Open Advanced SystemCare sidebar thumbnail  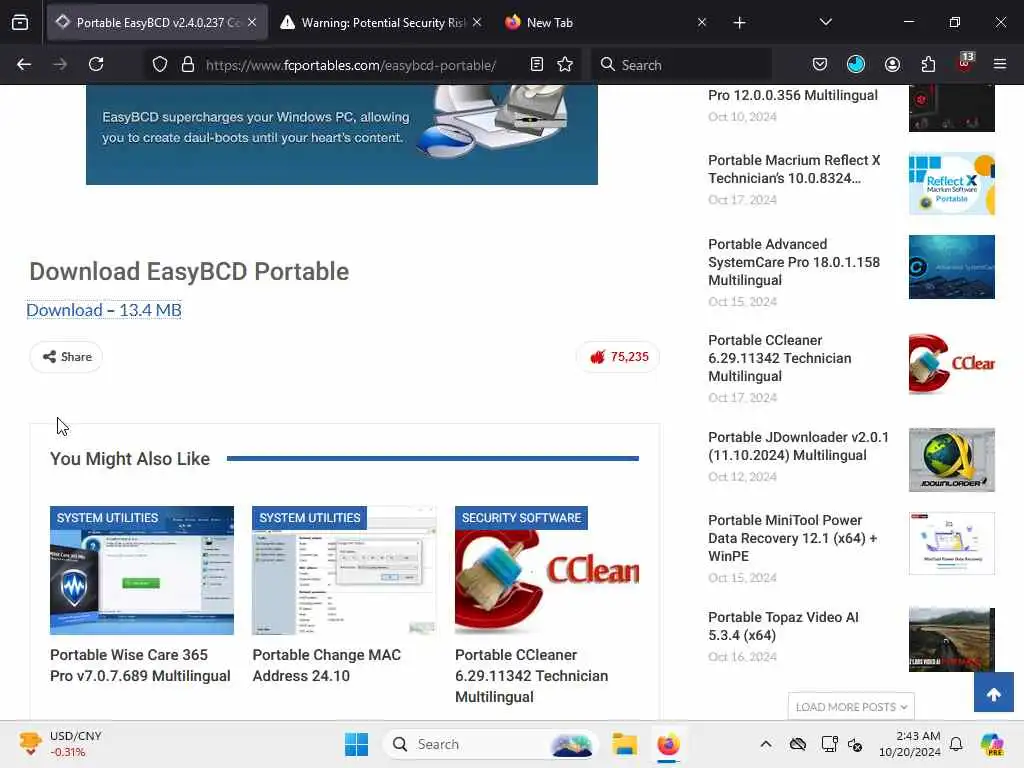tap(952, 267)
